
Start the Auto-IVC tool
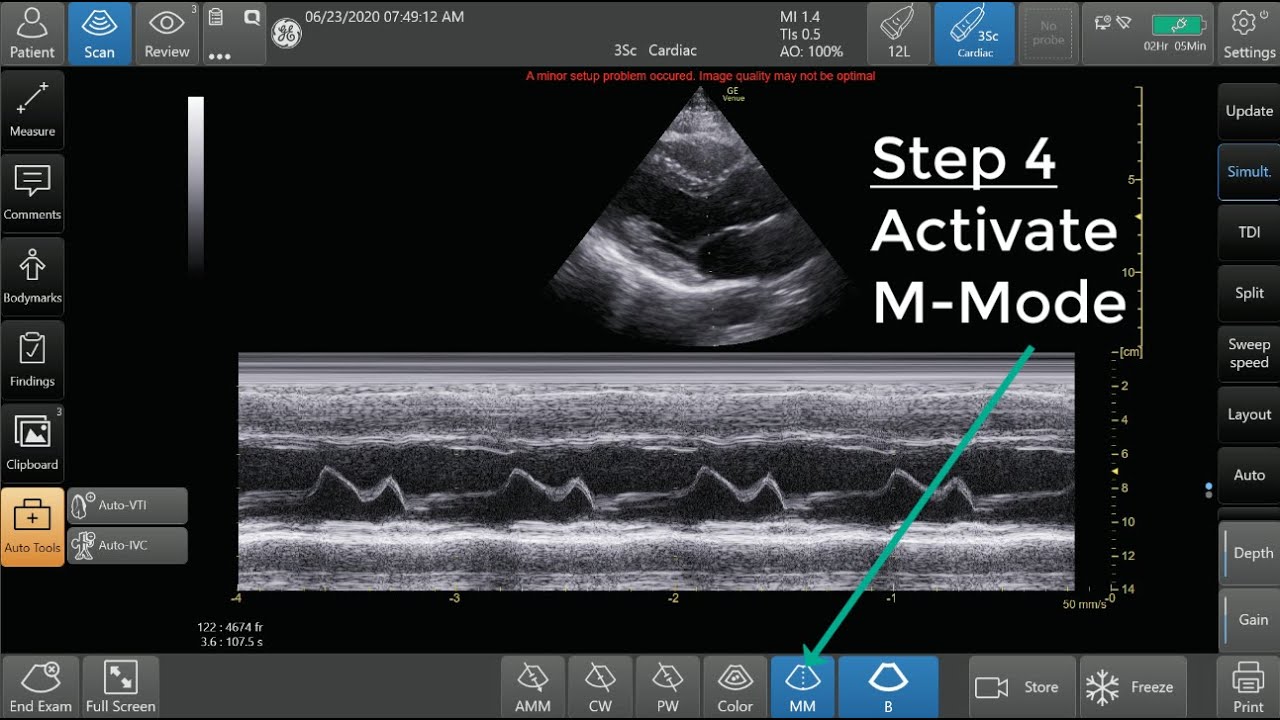coord(127,545)
